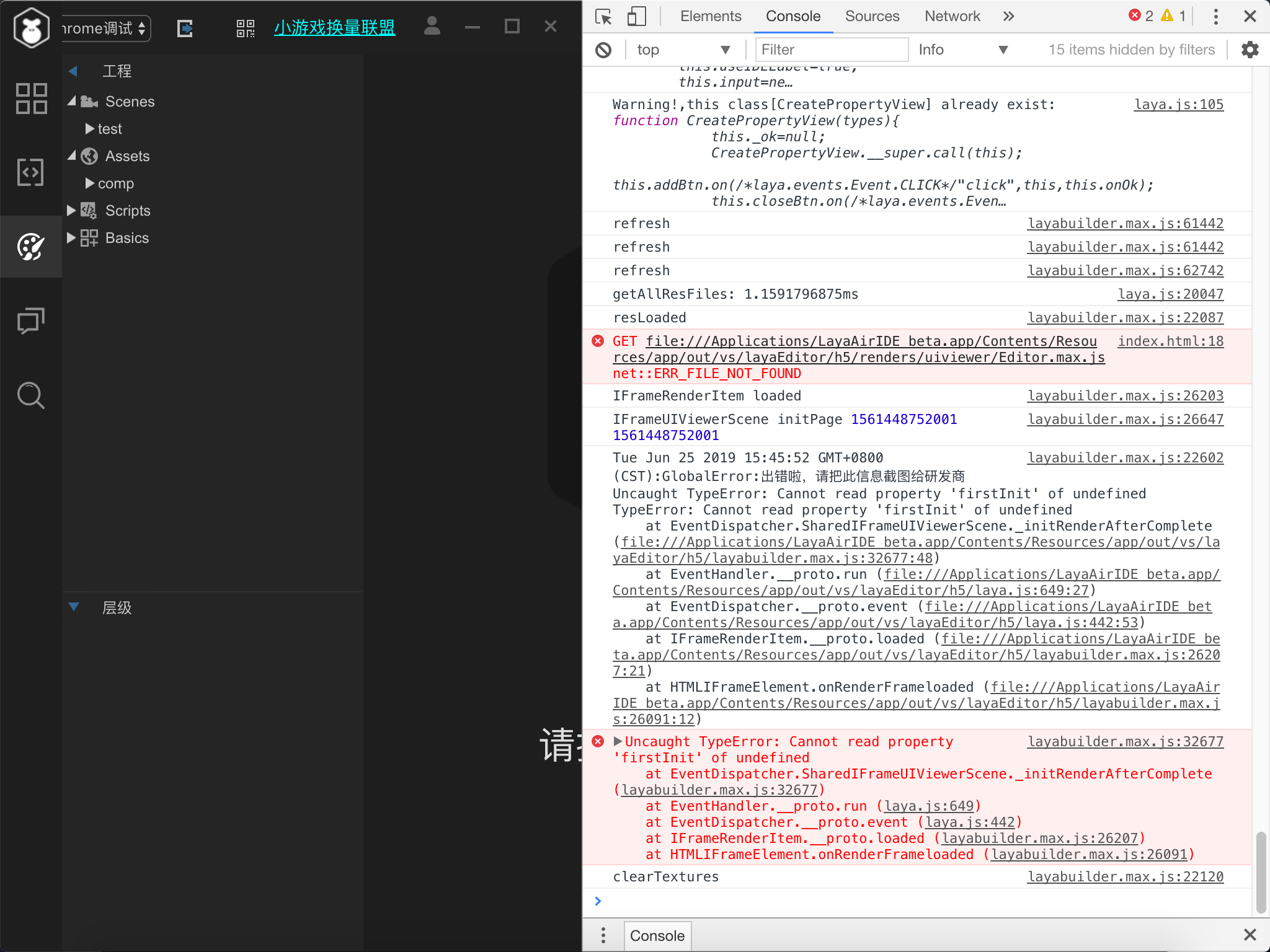1270x952 pixels.
Task: Toggle the device toolbar icon
Action: [x=637, y=16]
